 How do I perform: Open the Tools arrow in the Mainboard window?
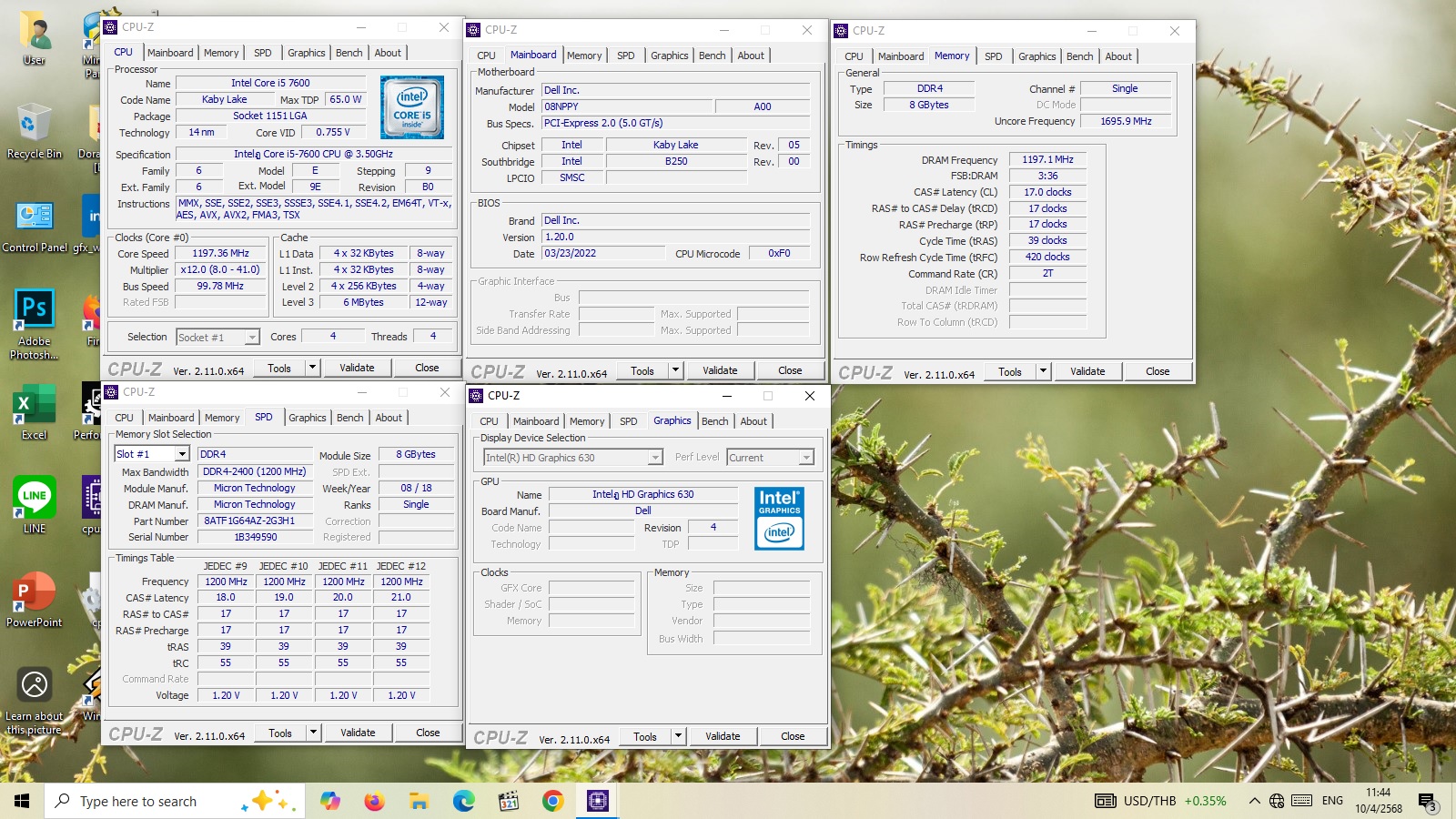click(675, 370)
